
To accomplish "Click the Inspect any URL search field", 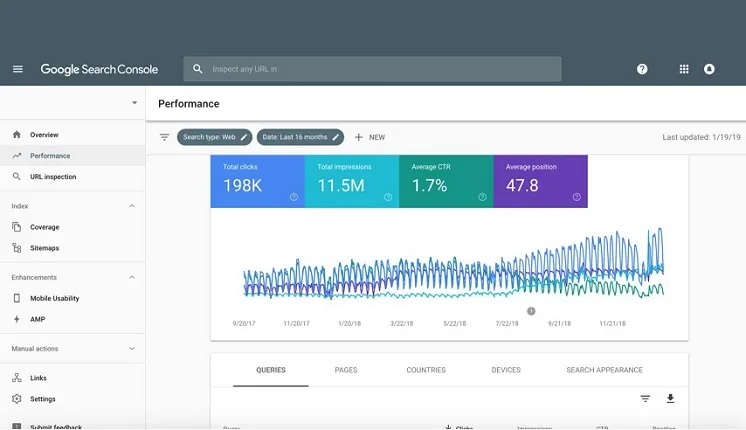I will coord(372,69).
